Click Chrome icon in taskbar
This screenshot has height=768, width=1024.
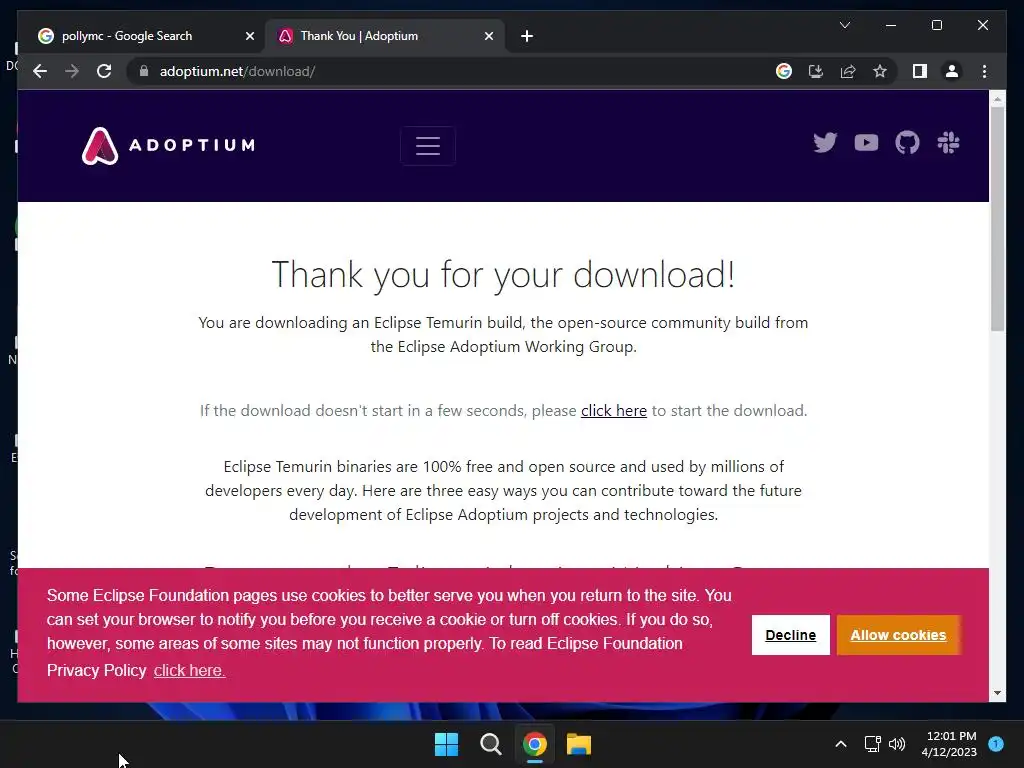coord(534,744)
